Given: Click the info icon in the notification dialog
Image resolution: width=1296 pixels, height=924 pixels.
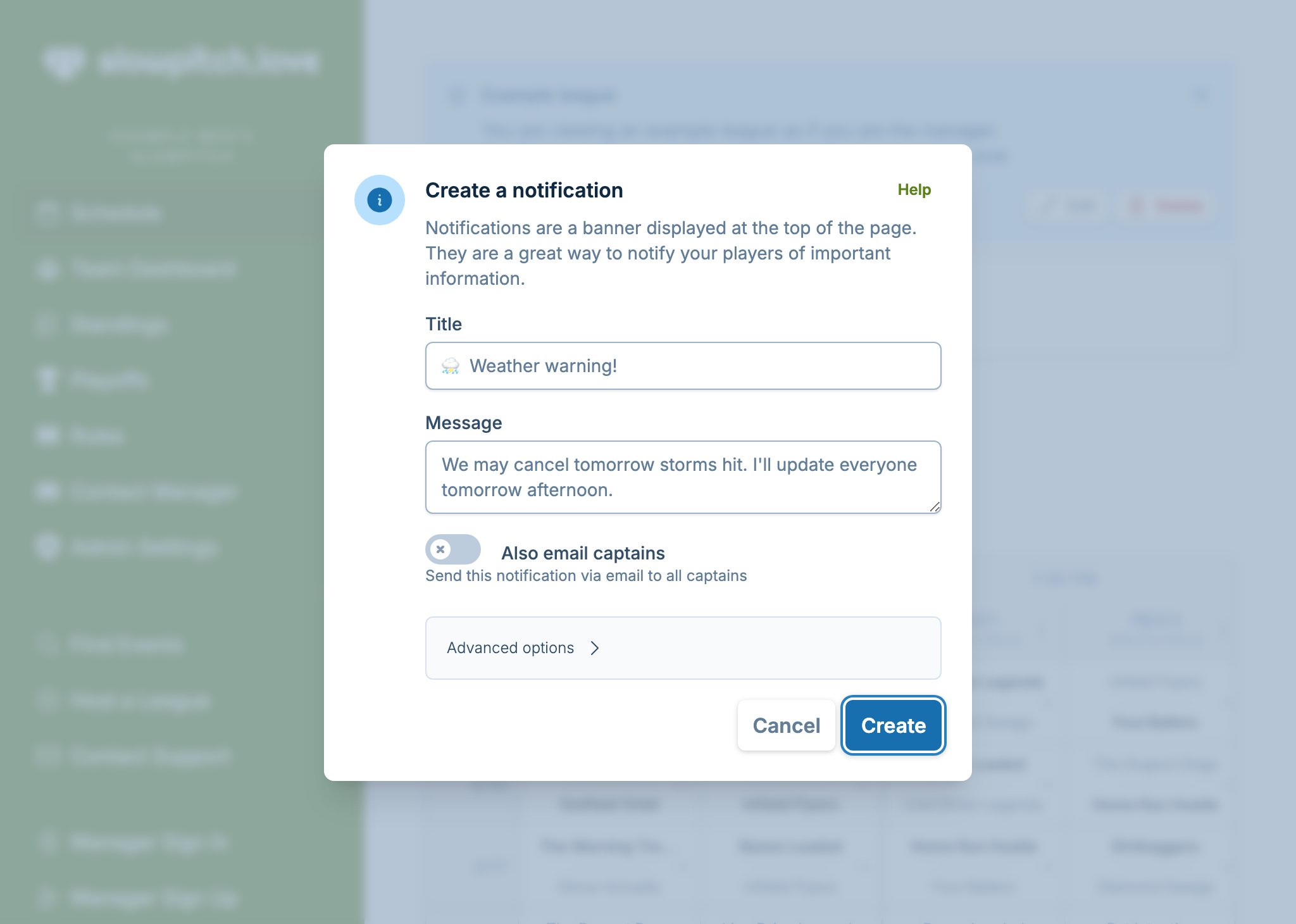Looking at the screenshot, I should pos(380,199).
